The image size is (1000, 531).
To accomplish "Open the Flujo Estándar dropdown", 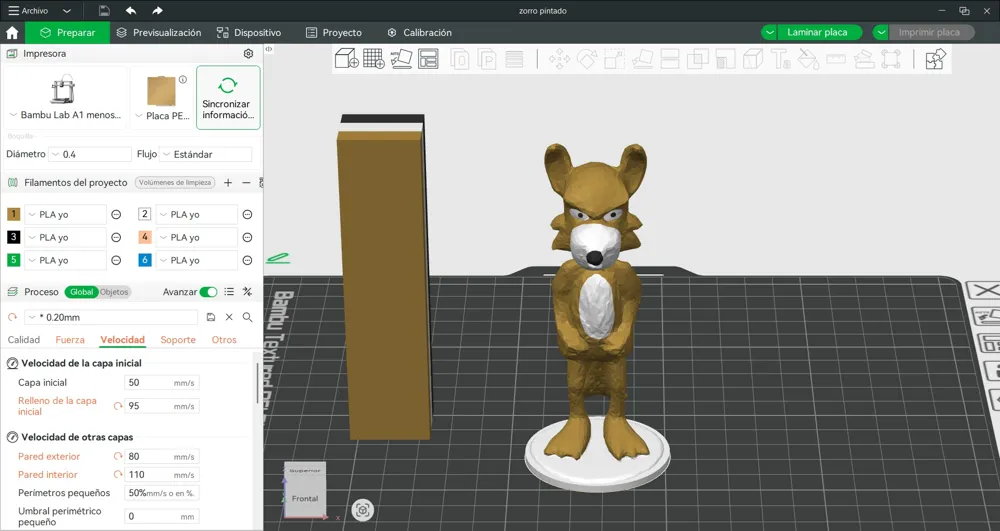I will tap(206, 154).
